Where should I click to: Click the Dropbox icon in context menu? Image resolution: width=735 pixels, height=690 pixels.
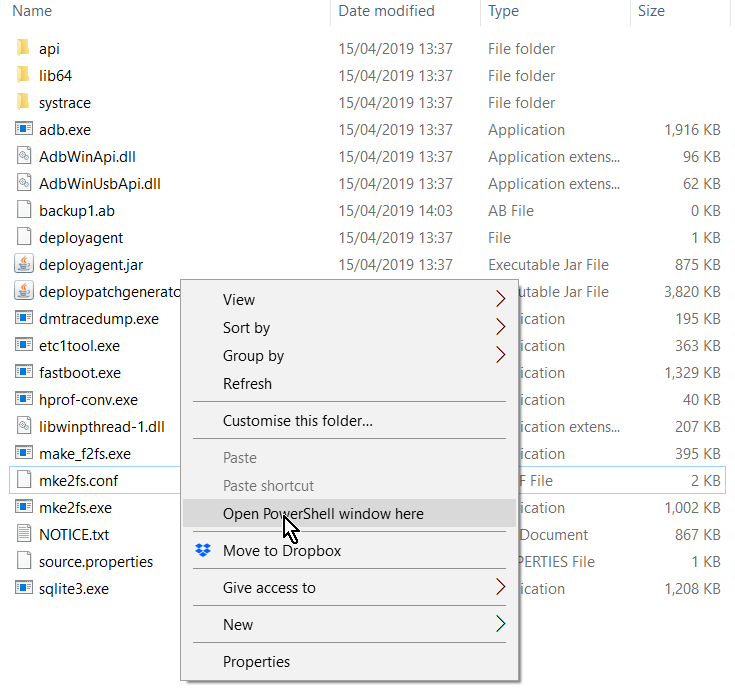[x=203, y=551]
